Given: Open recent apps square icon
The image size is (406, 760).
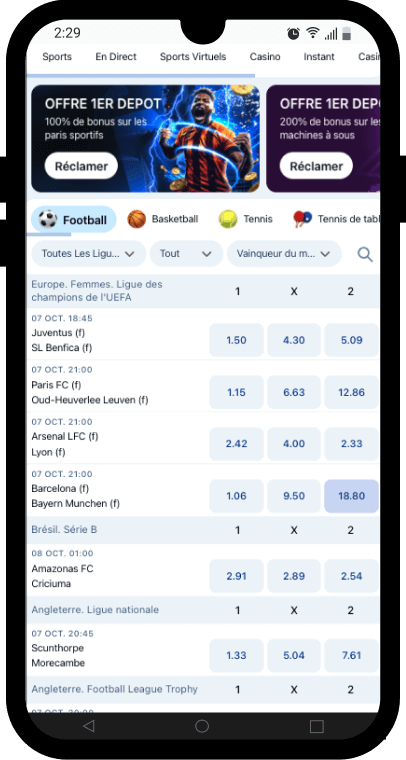Looking at the screenshot, I should [316, 726].
